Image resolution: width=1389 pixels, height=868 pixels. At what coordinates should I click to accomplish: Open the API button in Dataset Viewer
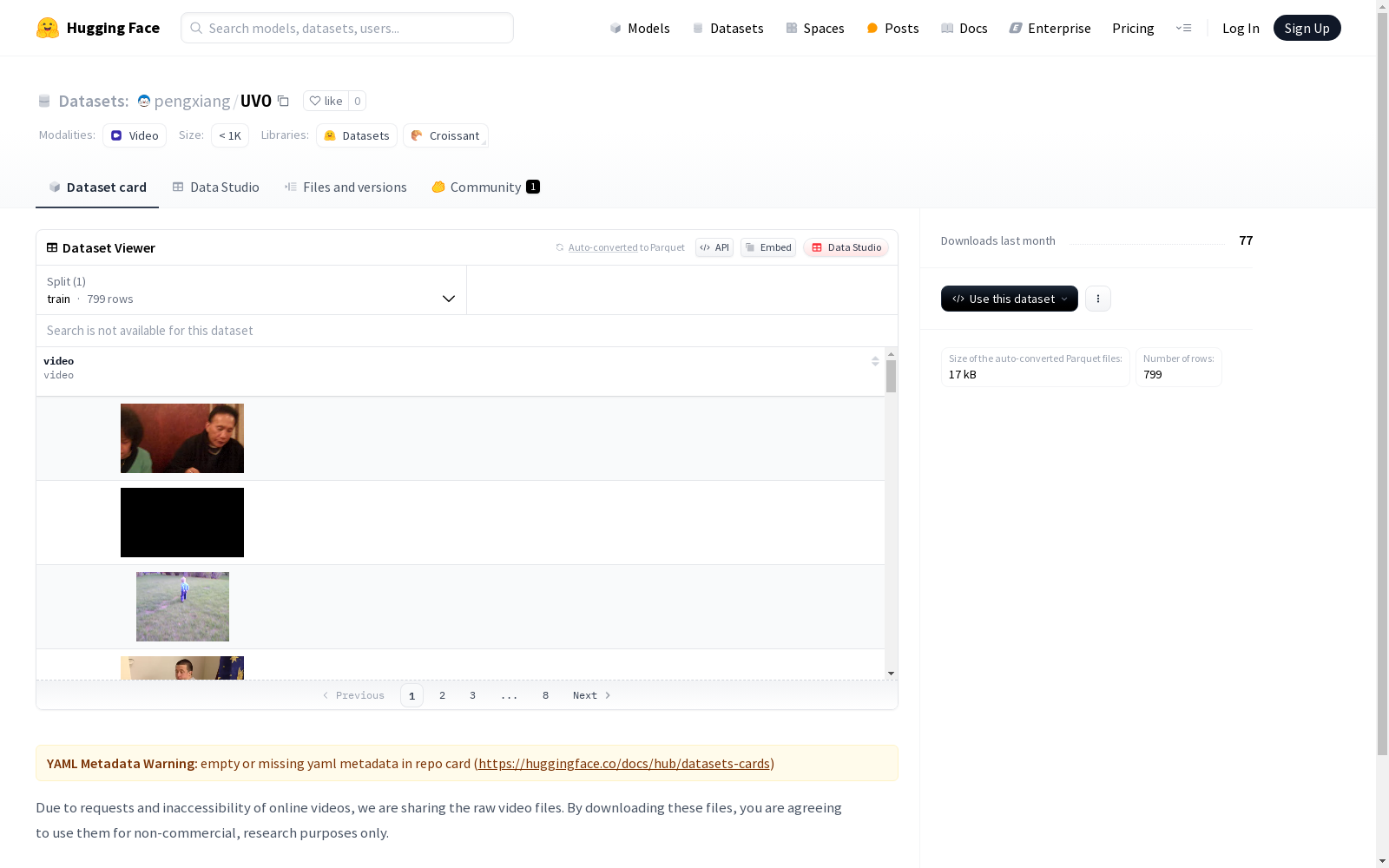coord(714,247)
